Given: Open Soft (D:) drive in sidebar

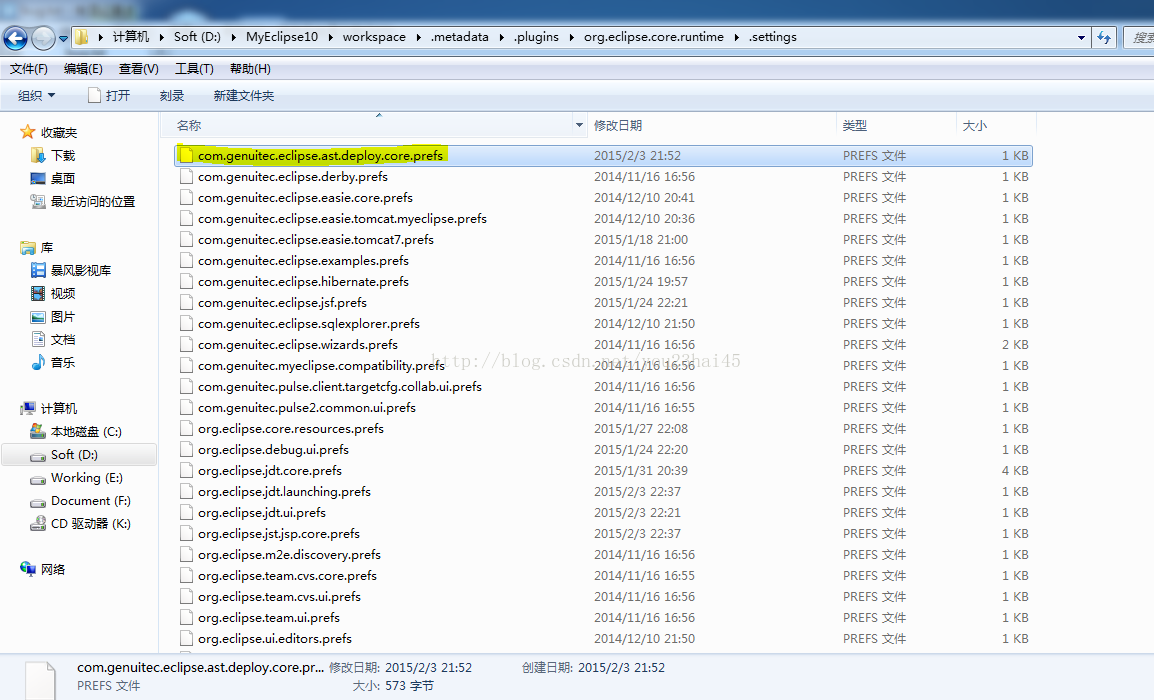Looking at the screenshot, I should pos(79,455).
